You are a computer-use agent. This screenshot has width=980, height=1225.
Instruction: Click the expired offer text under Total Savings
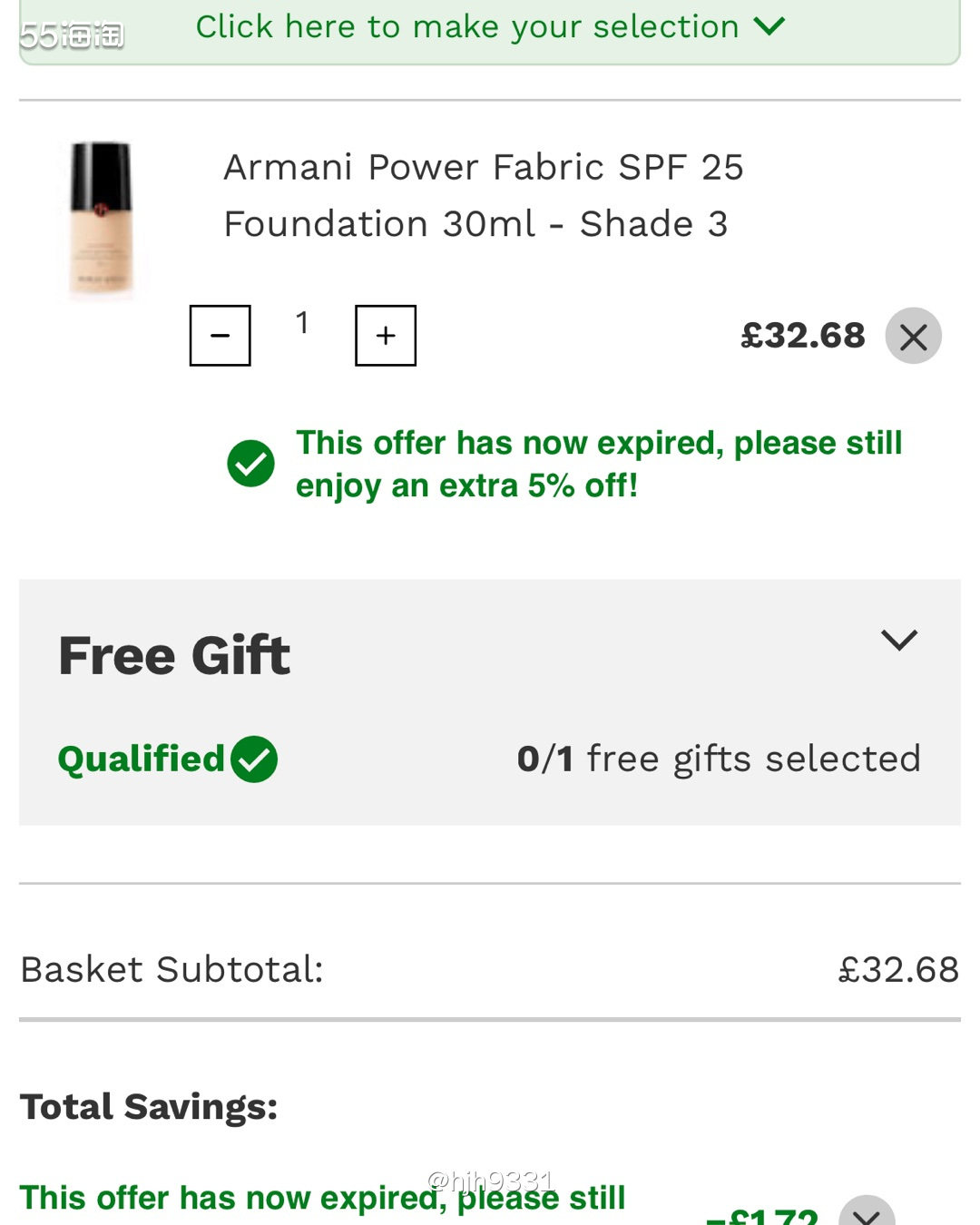(x=322, y=1198)
